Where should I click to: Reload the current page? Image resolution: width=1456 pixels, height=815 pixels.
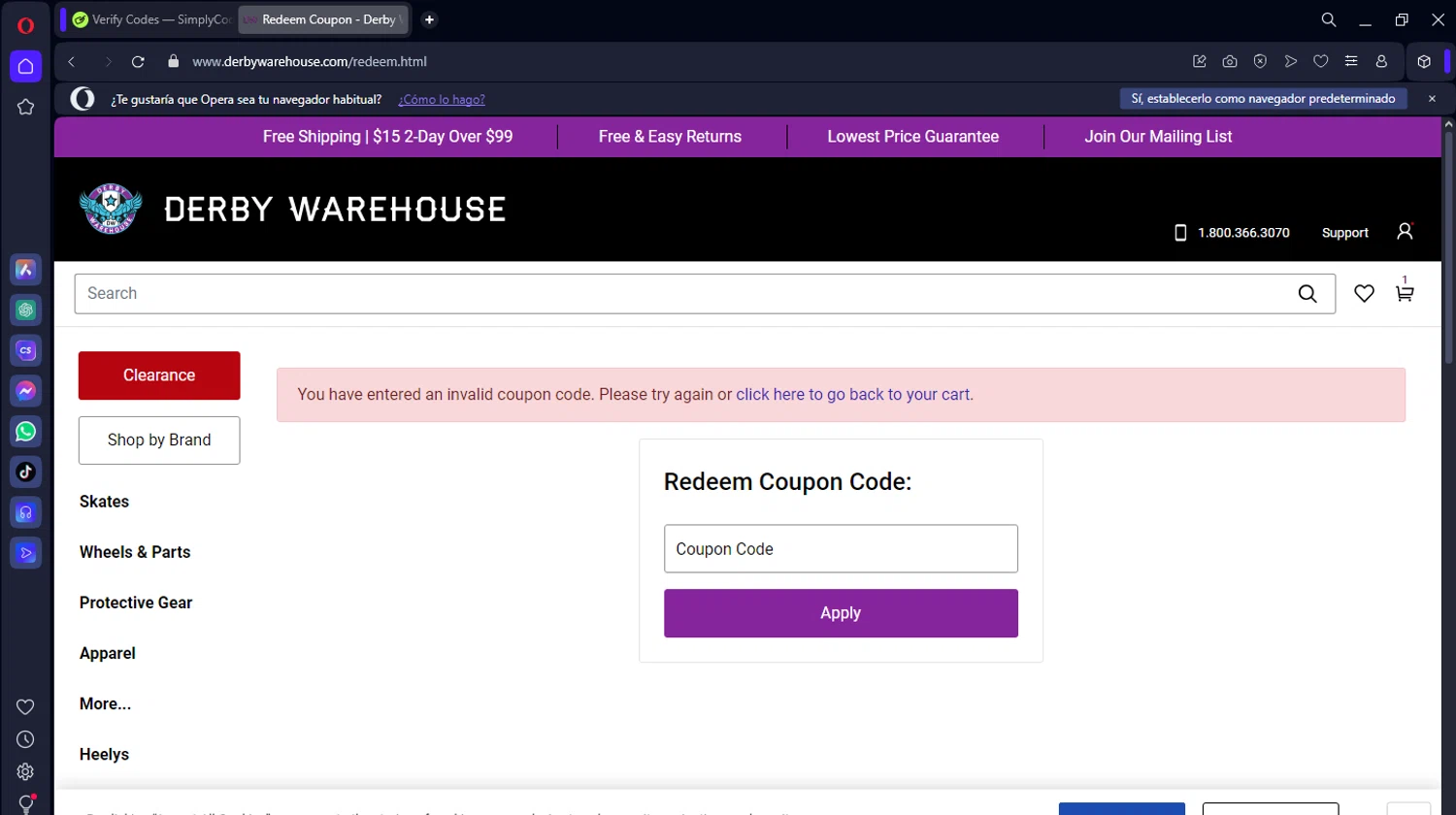point(138,61)
